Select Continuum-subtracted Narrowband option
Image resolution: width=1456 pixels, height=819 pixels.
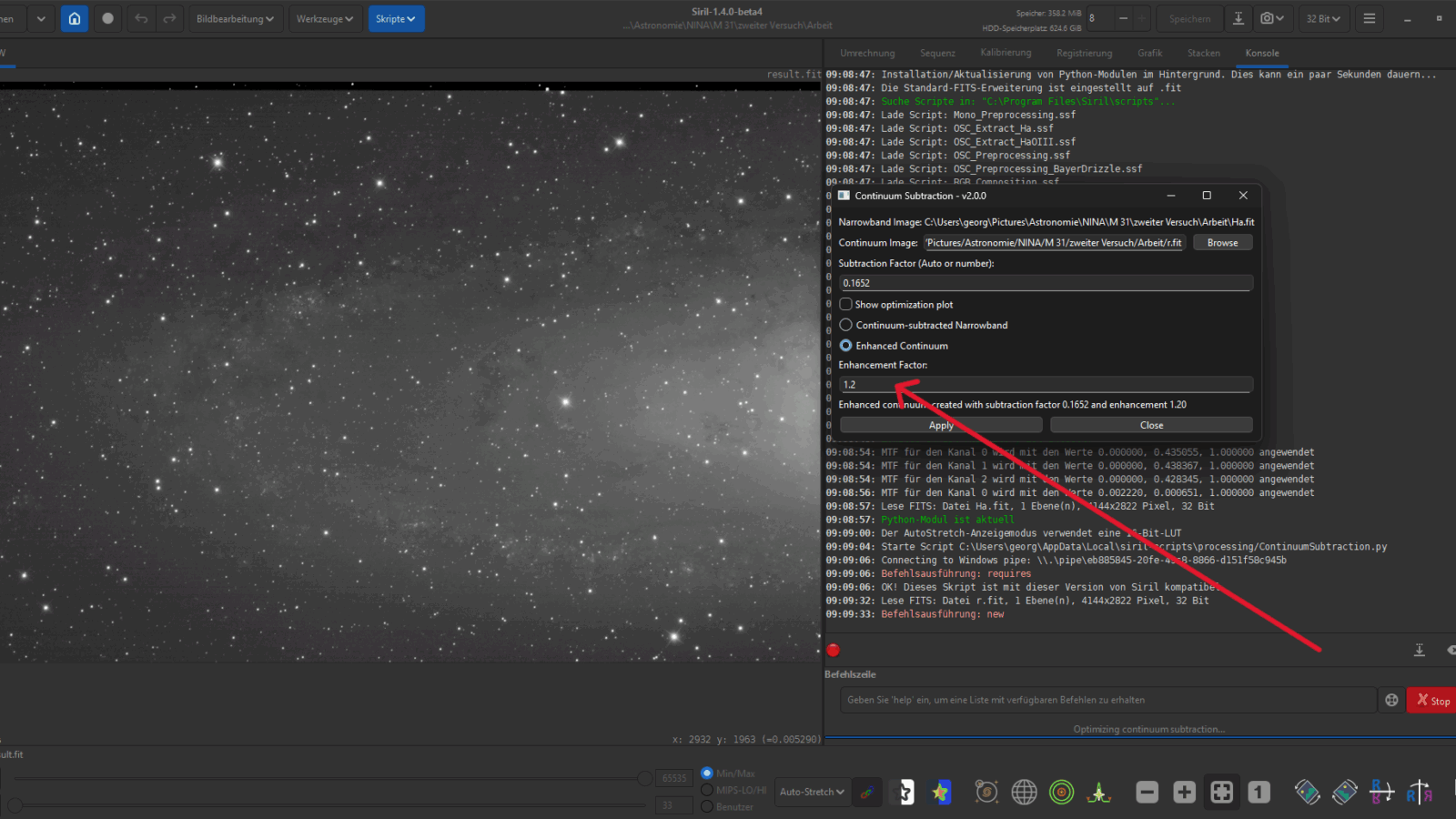point(846,325)
